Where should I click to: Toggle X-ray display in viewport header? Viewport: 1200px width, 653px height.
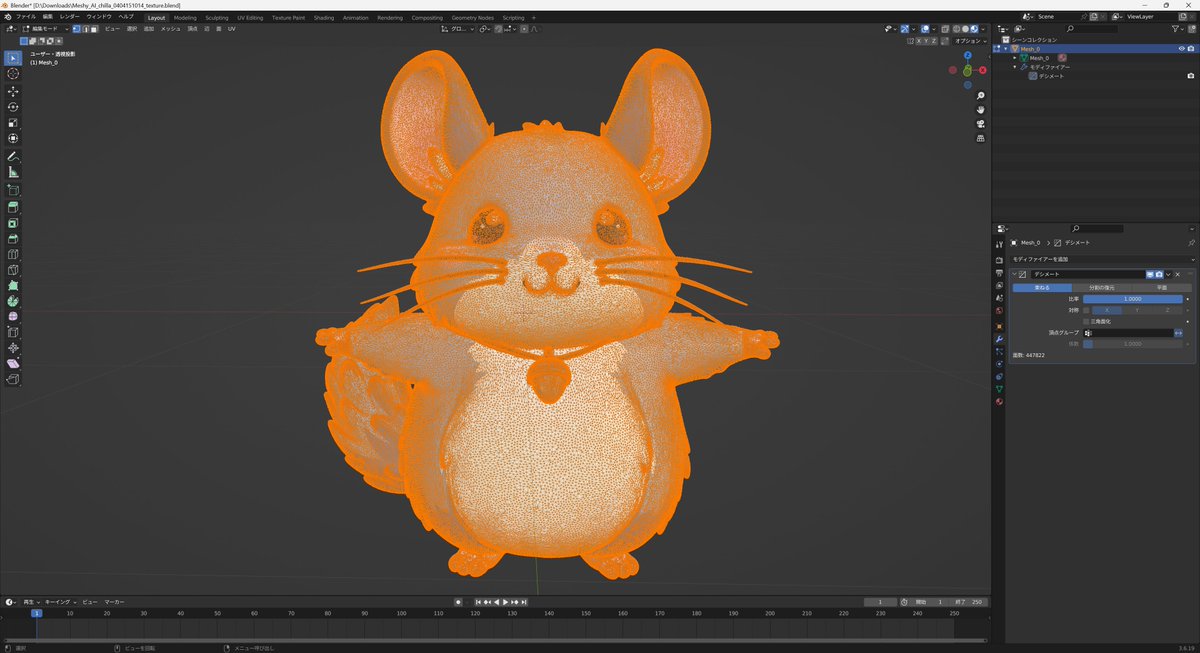point(944,29)
